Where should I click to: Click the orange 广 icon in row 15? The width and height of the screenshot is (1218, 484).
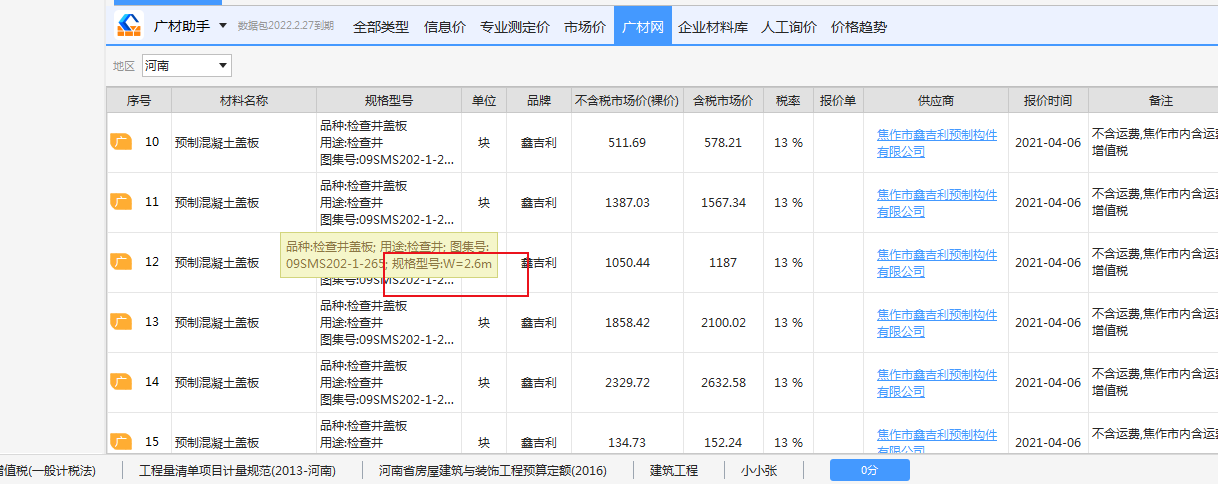point(121,442)
